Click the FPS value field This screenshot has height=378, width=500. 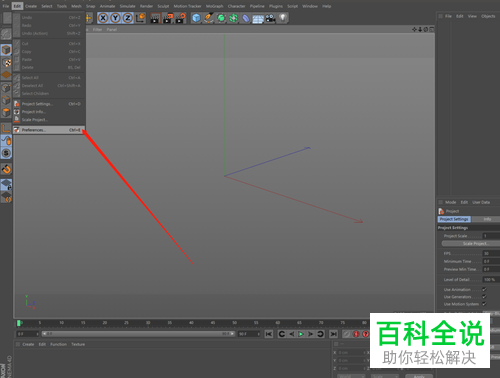tap(491, 254)
